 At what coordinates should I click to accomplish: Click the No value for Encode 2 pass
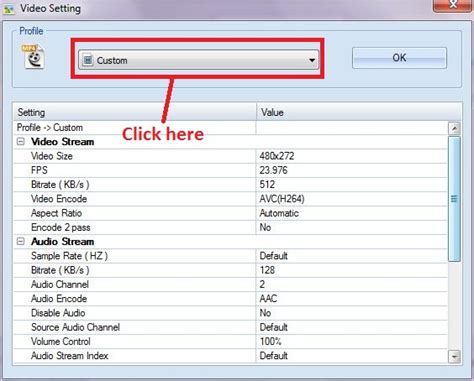(265, 227)
